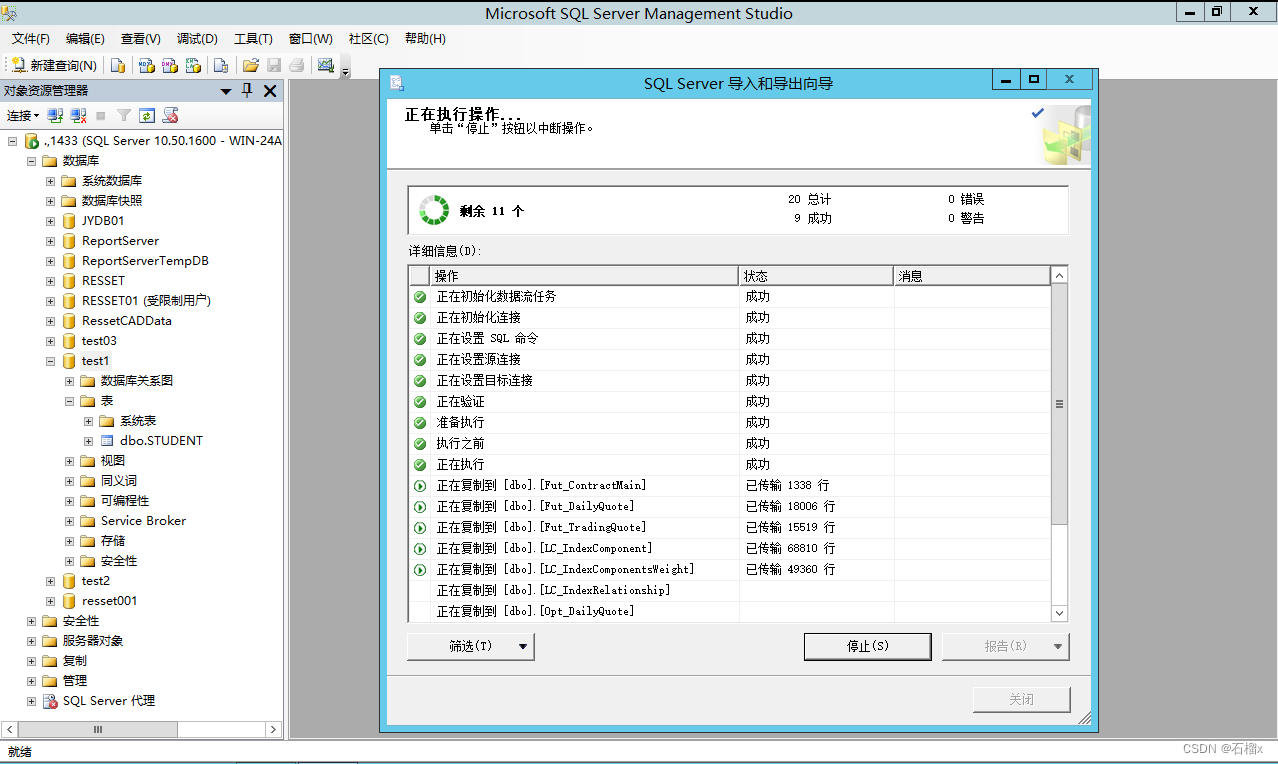Screen dimensions: 1278x764
Task: Click the Connect Object Explorer icon
Action: pos(56,116)
